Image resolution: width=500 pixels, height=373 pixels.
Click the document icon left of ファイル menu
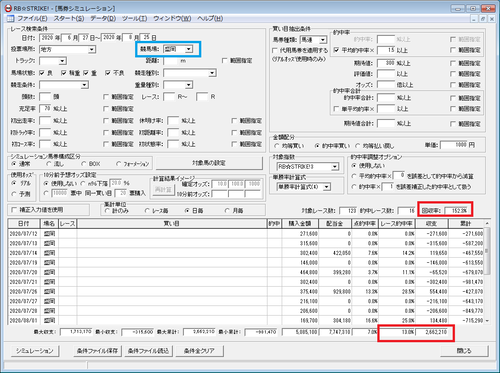pyautogui.click(x=10, y=19)
